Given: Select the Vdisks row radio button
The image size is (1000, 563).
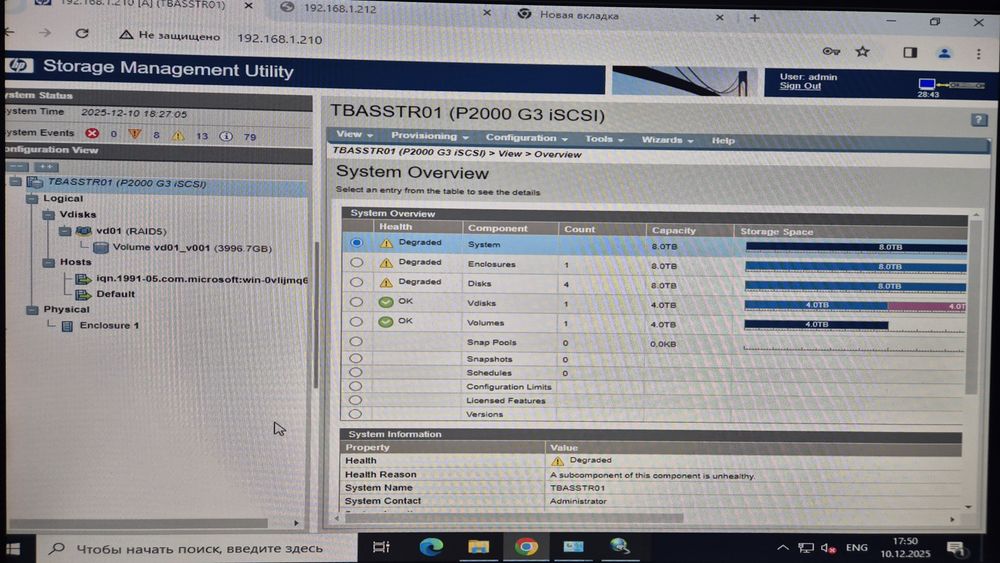Looking at the screenshot, I should tap(356, 302).
